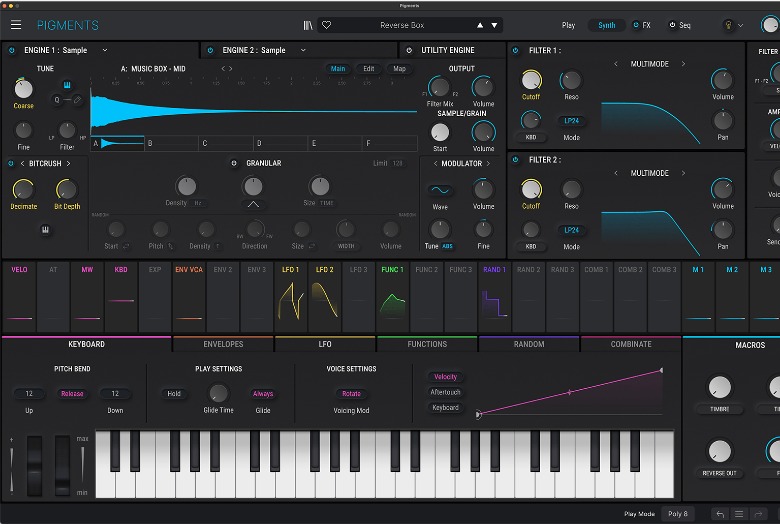Switch to the Functions tab

[427, 344]
